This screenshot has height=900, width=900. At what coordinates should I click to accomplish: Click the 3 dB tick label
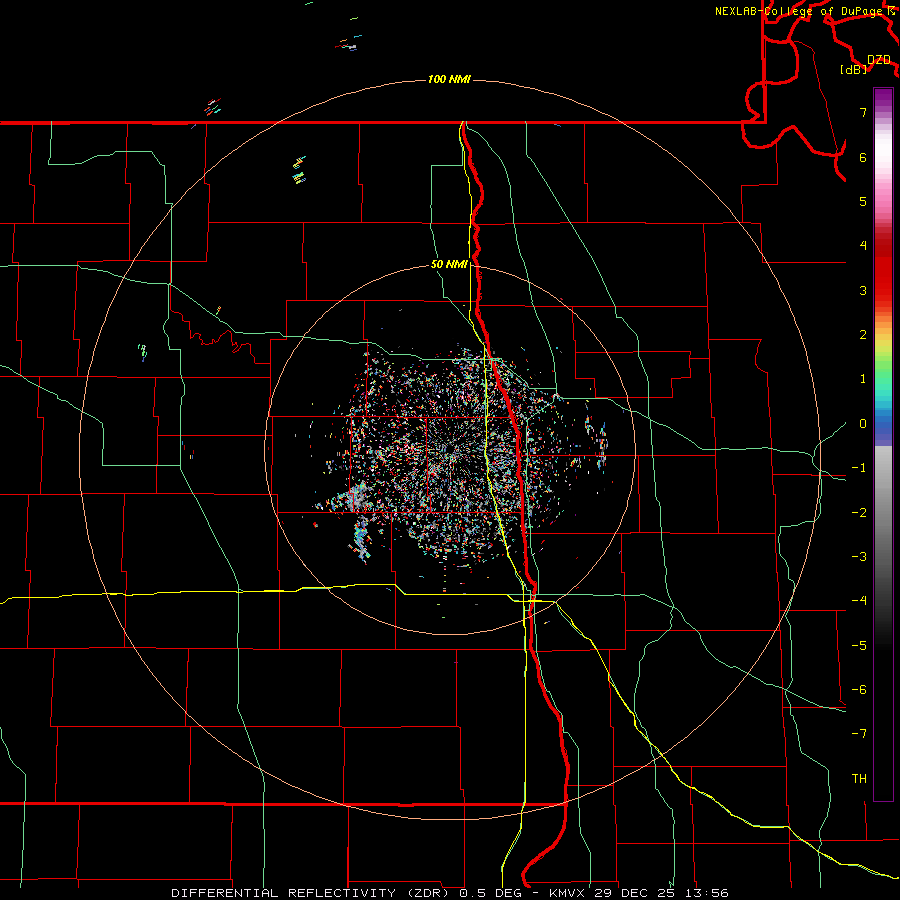tap(863, 290)
